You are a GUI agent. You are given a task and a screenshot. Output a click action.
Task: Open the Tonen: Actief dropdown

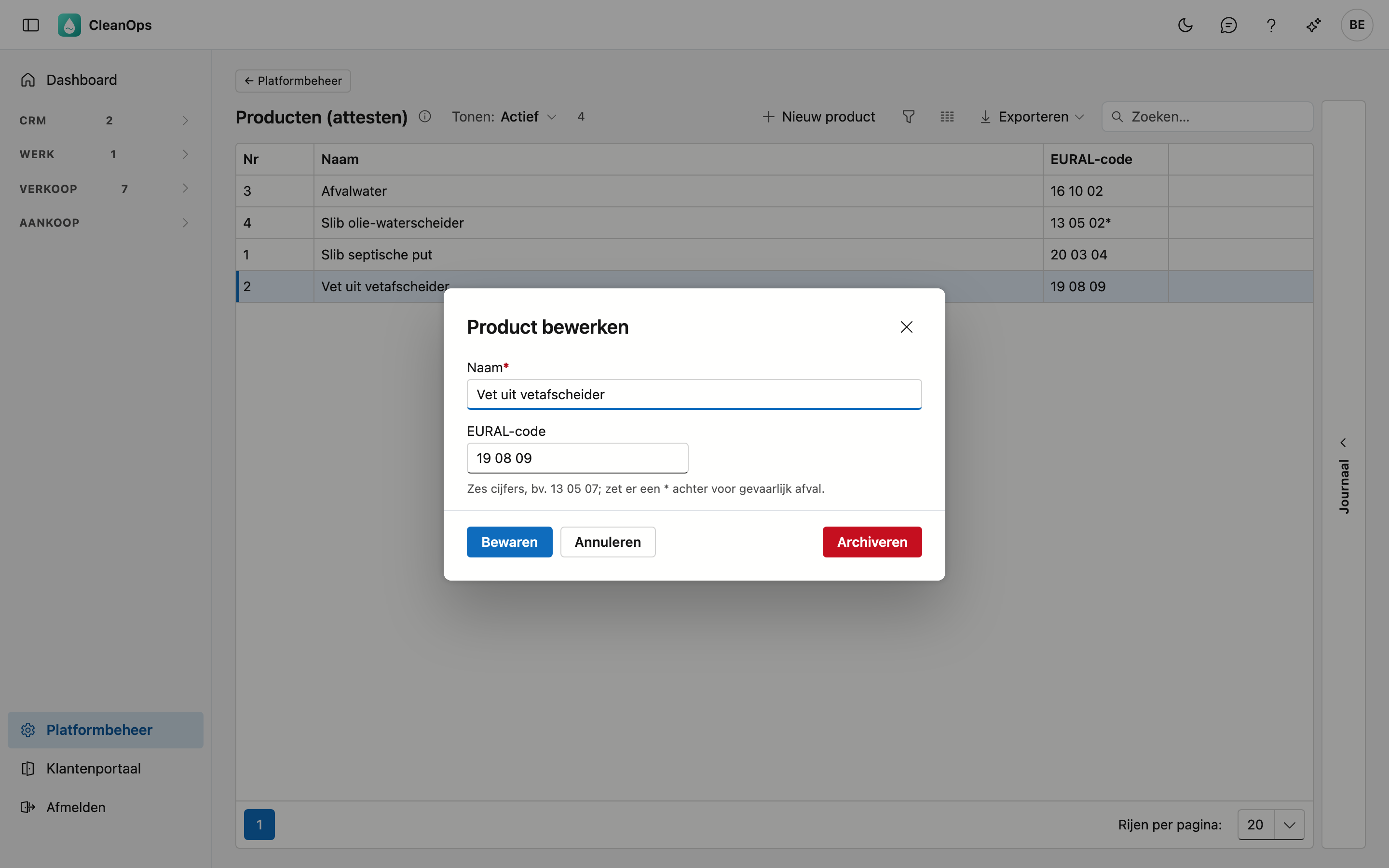point(504,117)
